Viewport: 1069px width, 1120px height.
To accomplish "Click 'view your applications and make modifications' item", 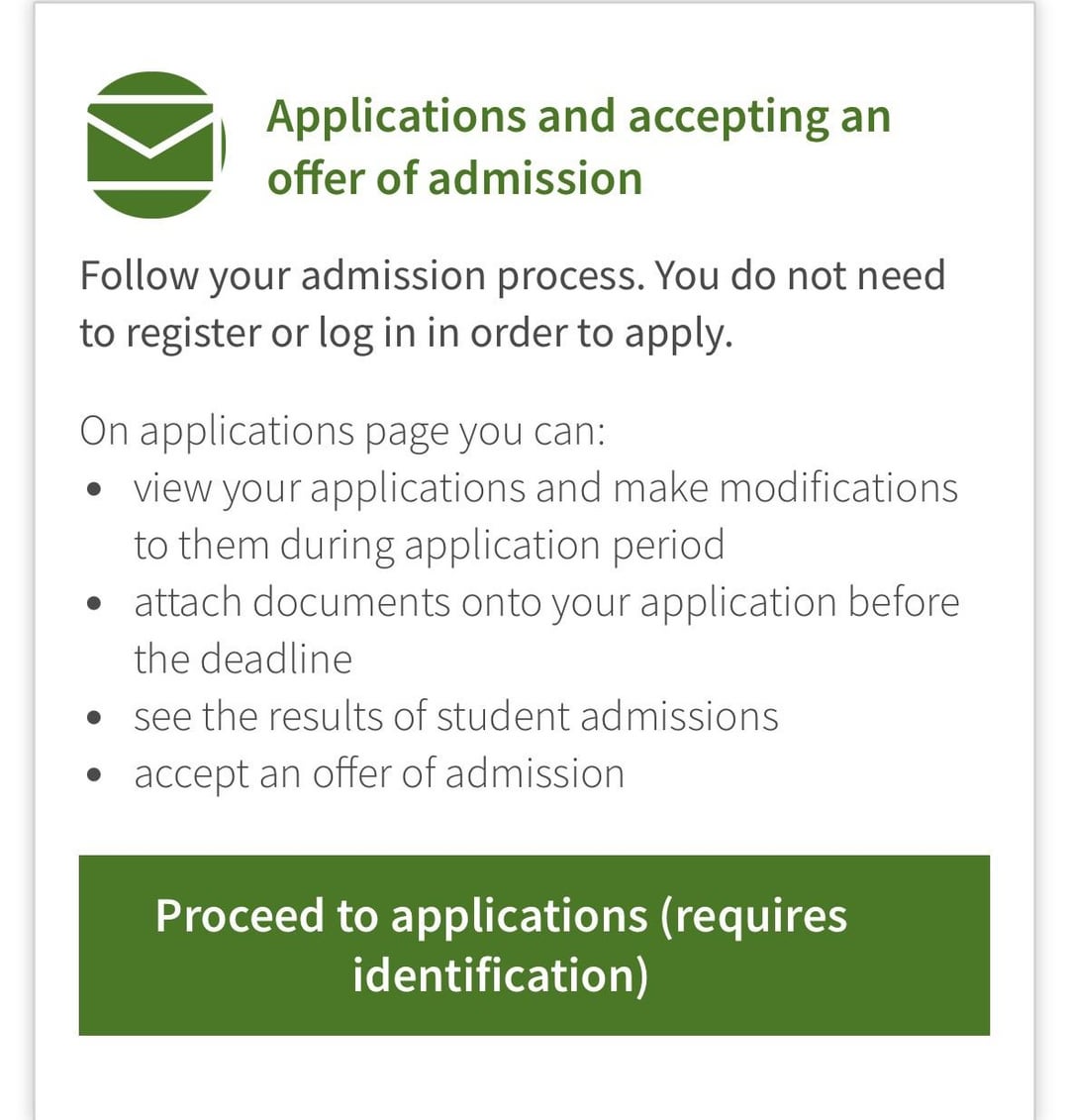I will point(545,489).
